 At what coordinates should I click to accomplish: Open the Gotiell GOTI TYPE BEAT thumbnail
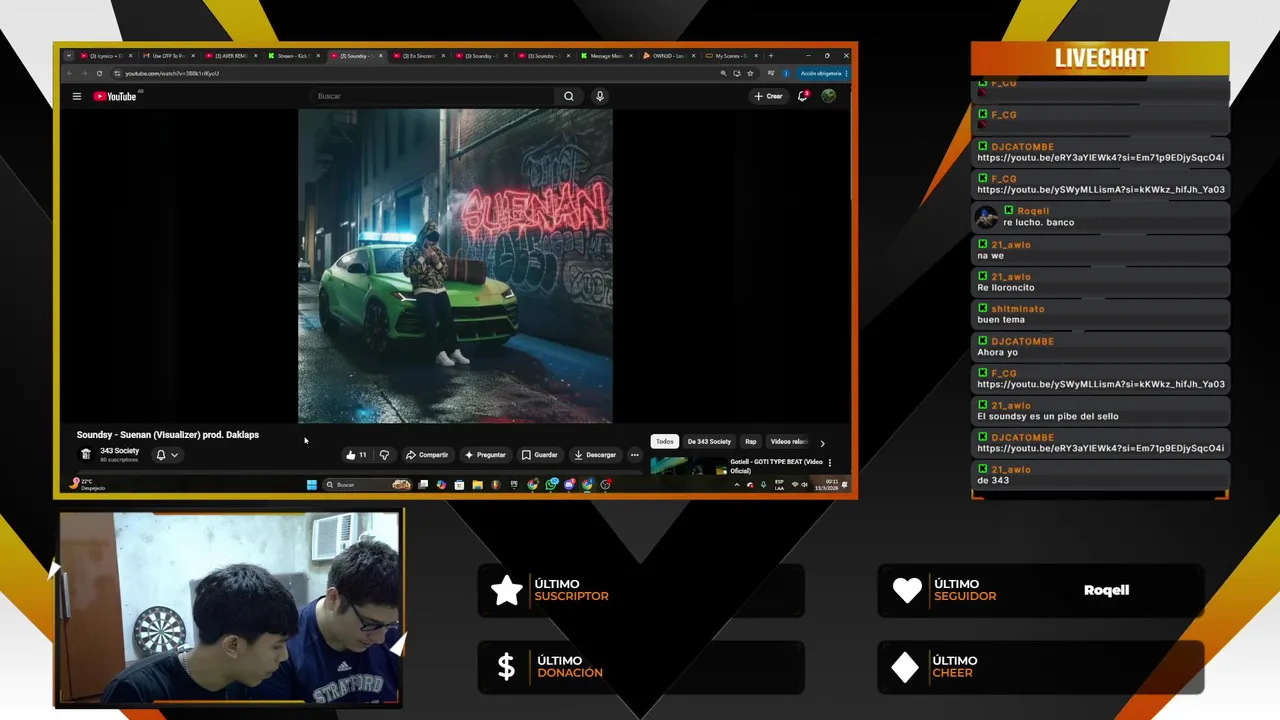tap(687, 466)
